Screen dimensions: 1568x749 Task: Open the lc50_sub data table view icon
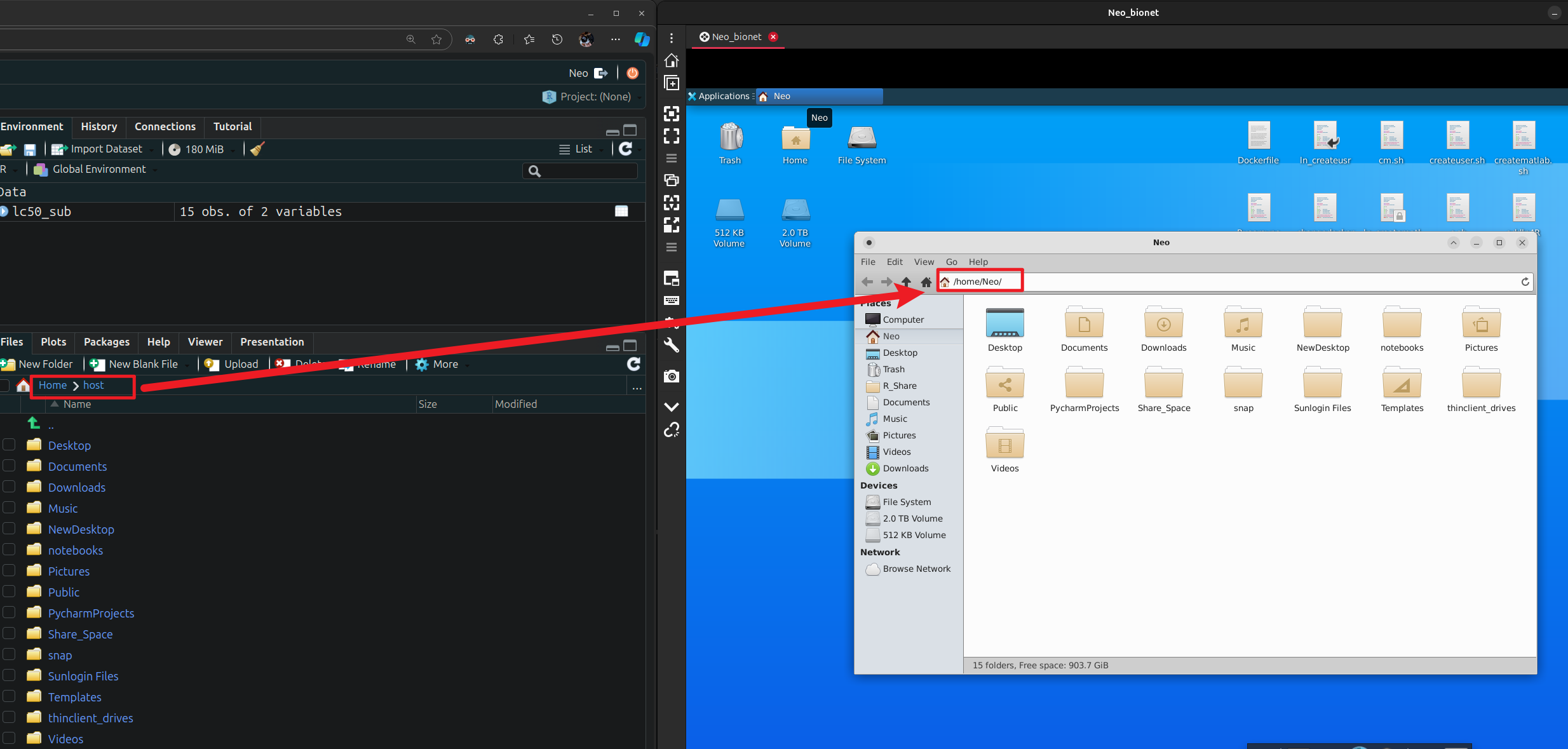point(621,212)
